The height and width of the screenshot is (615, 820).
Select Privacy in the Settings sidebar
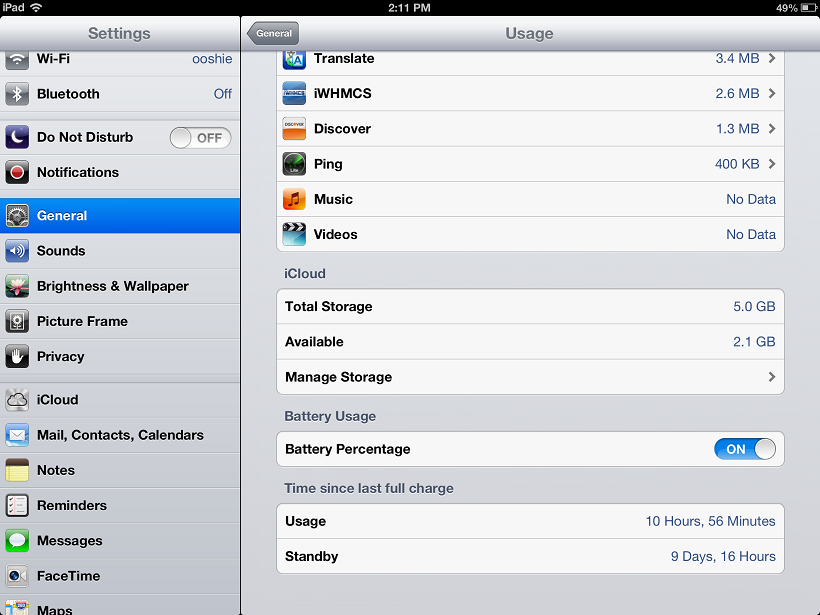pos(120,357)
